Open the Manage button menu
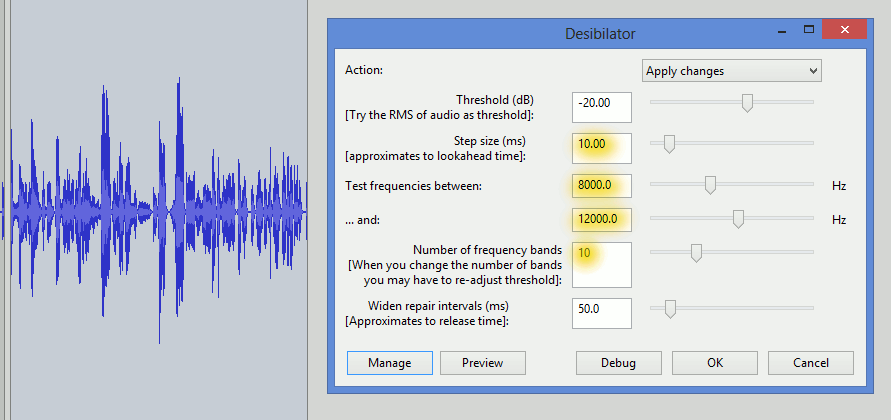 390,363
